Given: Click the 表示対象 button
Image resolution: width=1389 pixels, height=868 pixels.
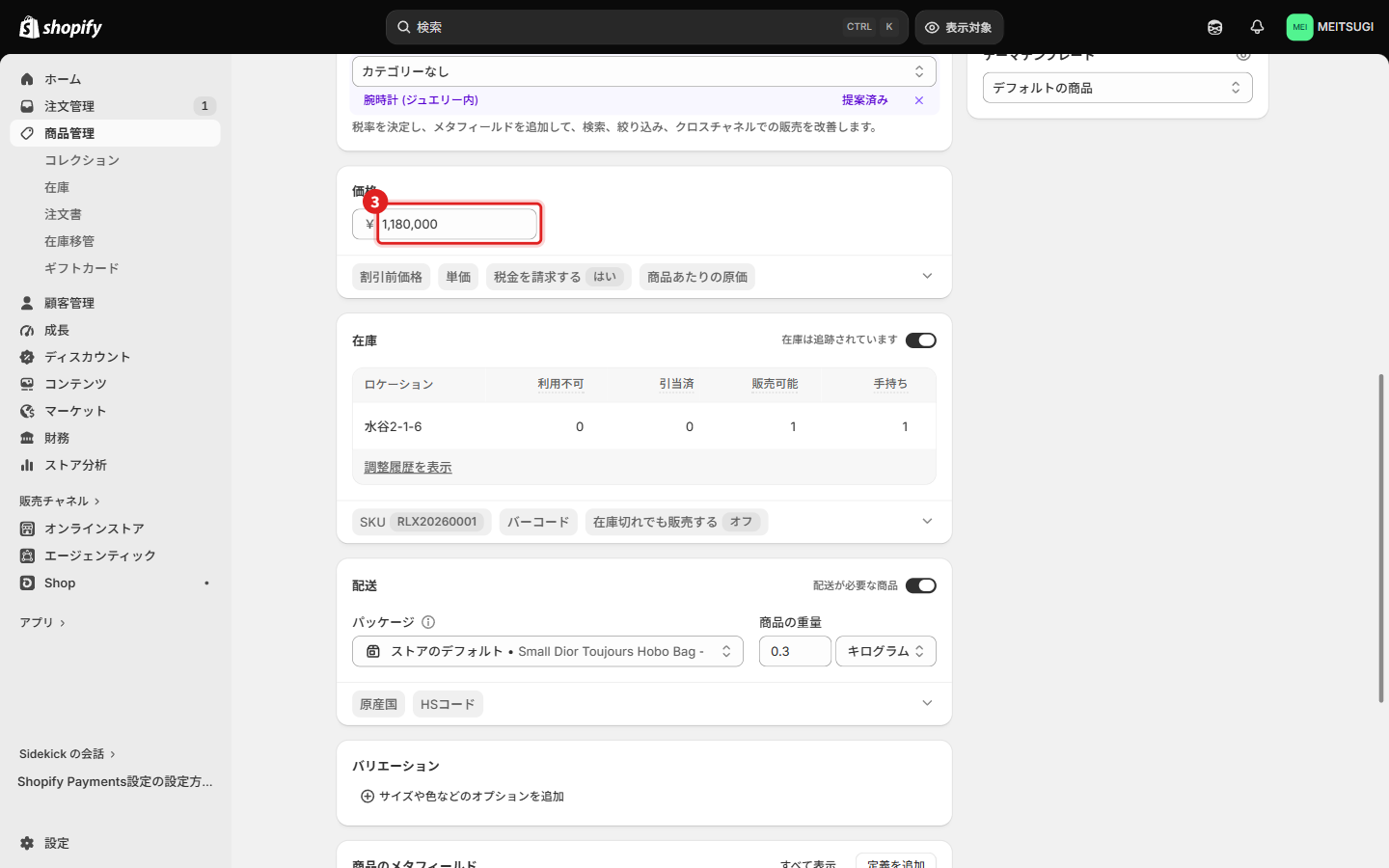Looking at the screenshot, I should [959, 27].
